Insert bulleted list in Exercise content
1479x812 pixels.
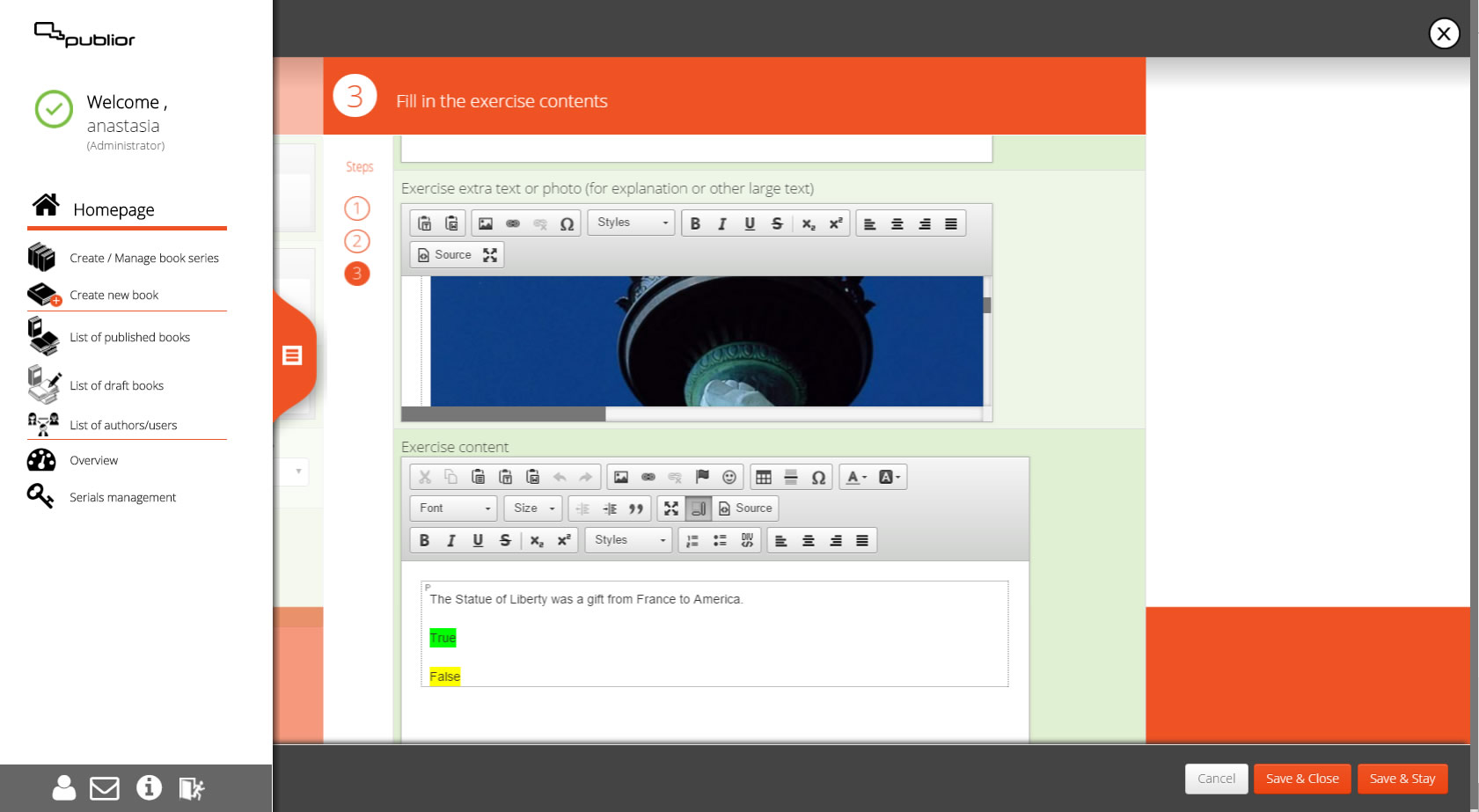[x=720, y=540]
